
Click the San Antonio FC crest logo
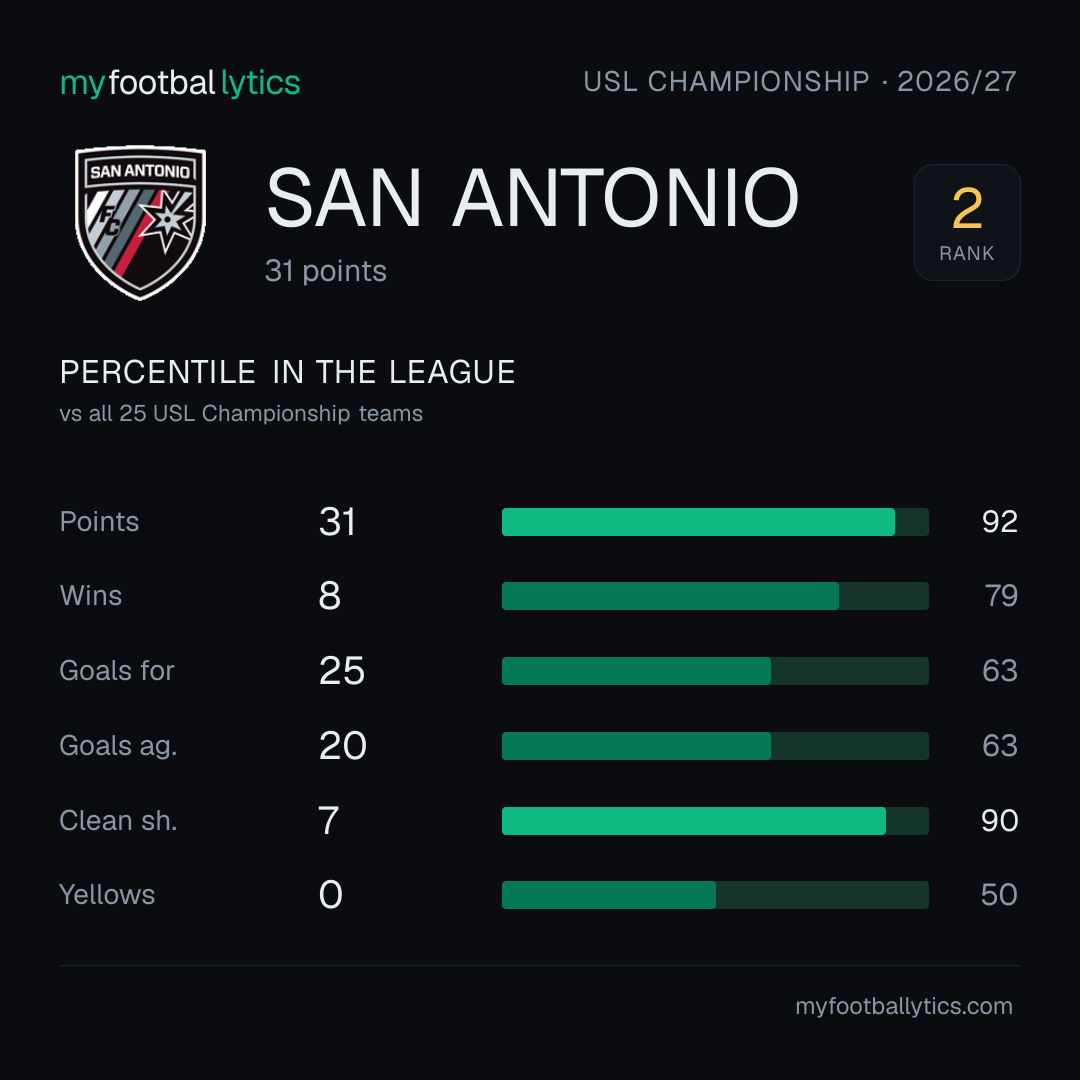pyautogui.click(x=141, y=222)
